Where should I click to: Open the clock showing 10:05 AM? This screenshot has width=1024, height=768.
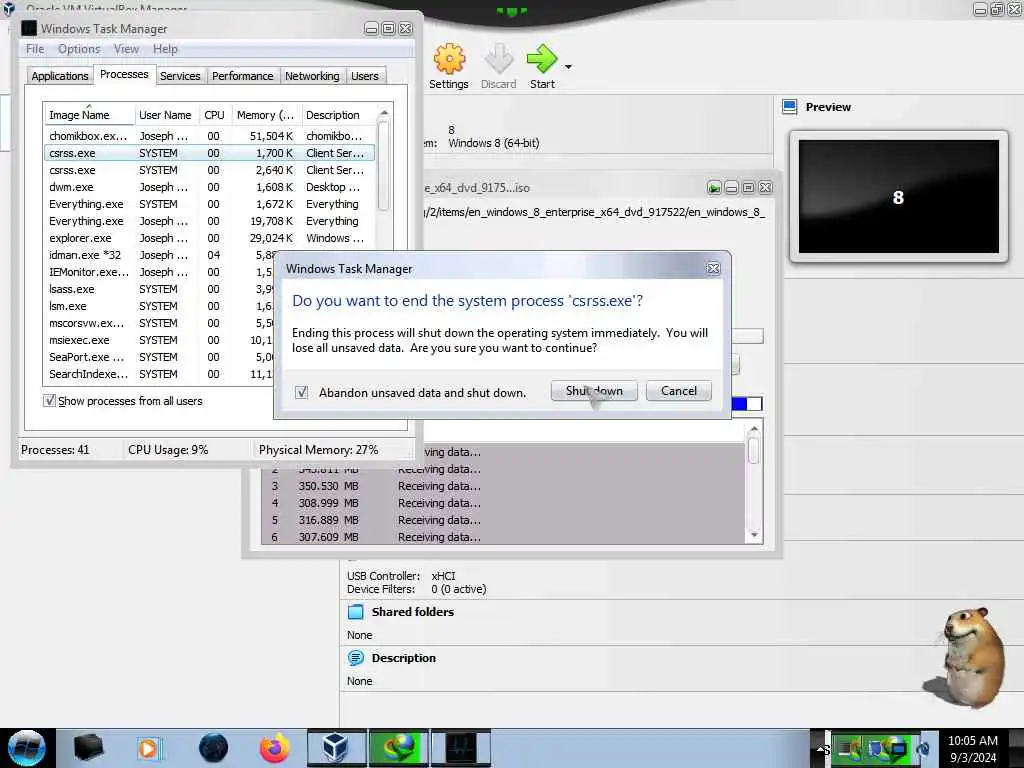click(972, 748)
